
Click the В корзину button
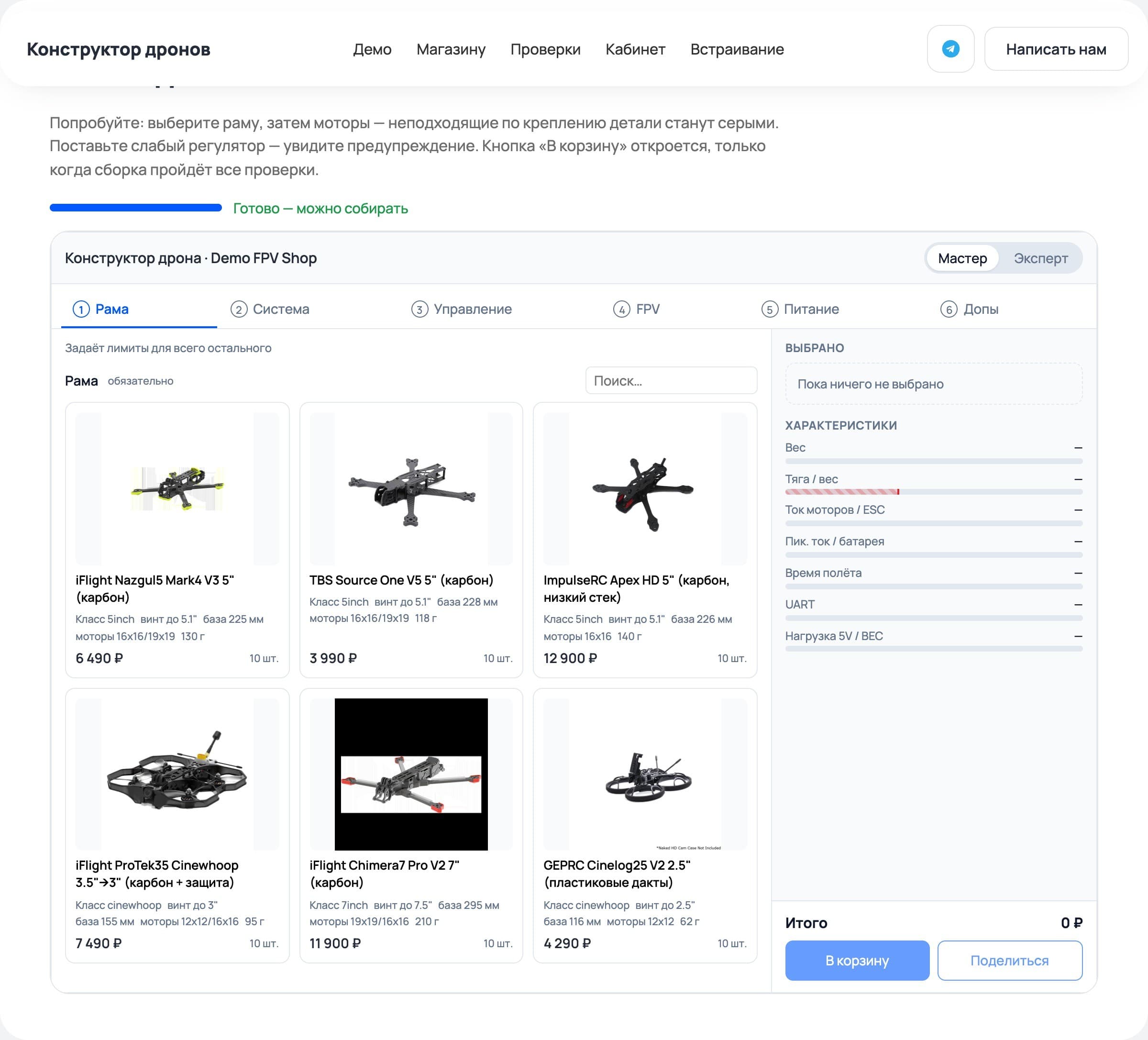pyautogui.click(x=857, y=960)
